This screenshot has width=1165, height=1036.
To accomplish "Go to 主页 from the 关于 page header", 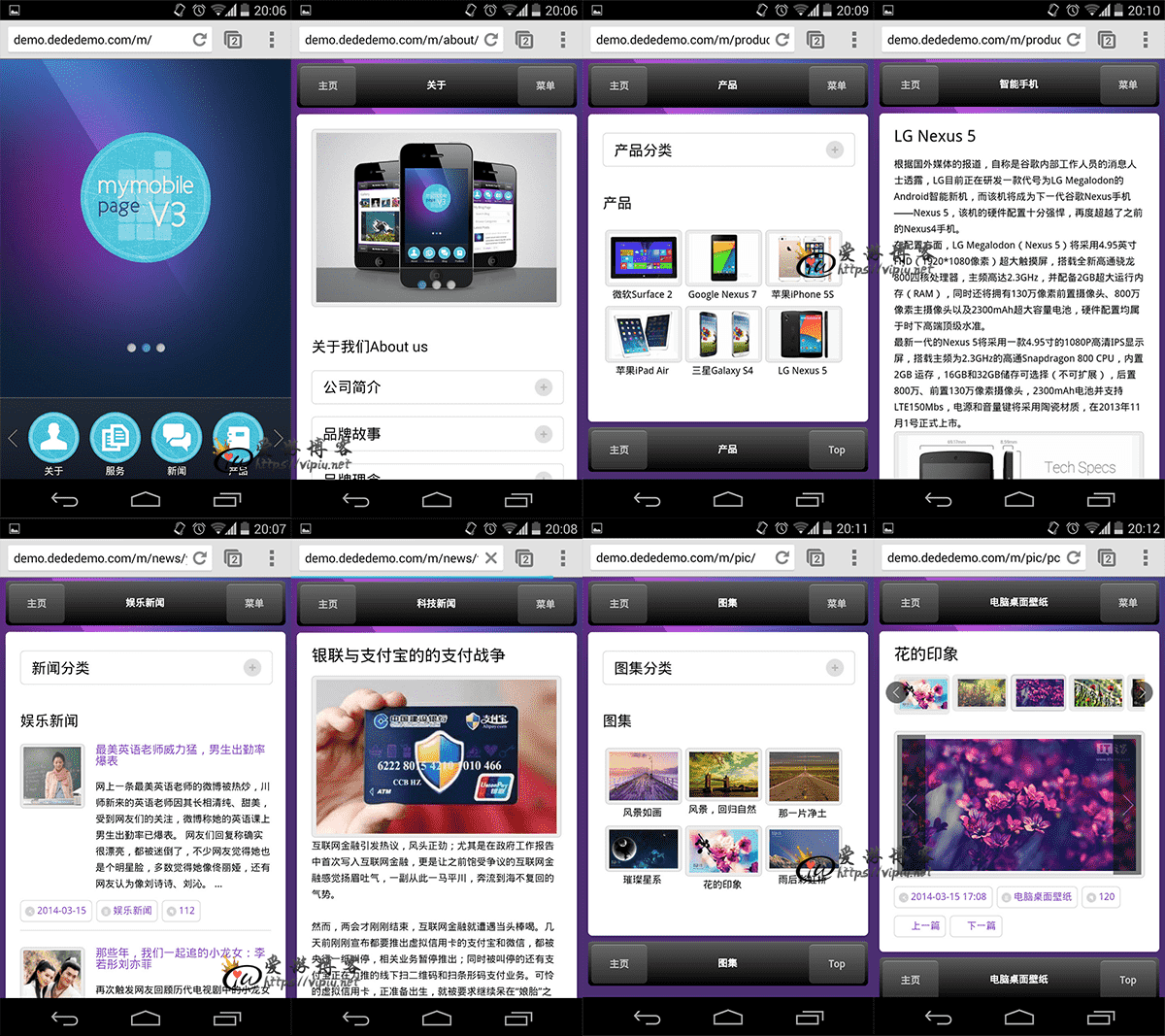I will point(328,85).
